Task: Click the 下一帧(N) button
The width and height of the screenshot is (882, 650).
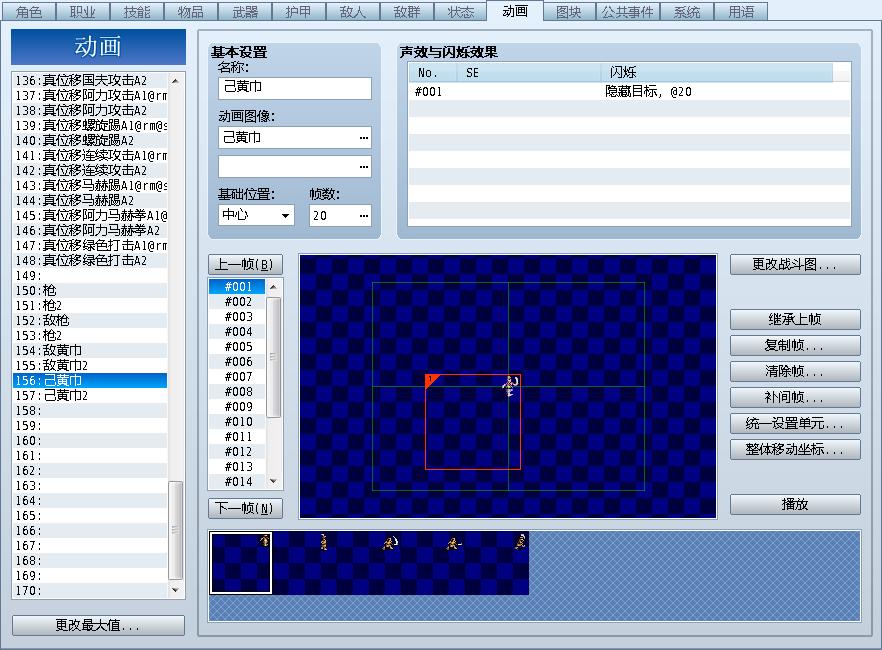Action: [x=245, y=508]
